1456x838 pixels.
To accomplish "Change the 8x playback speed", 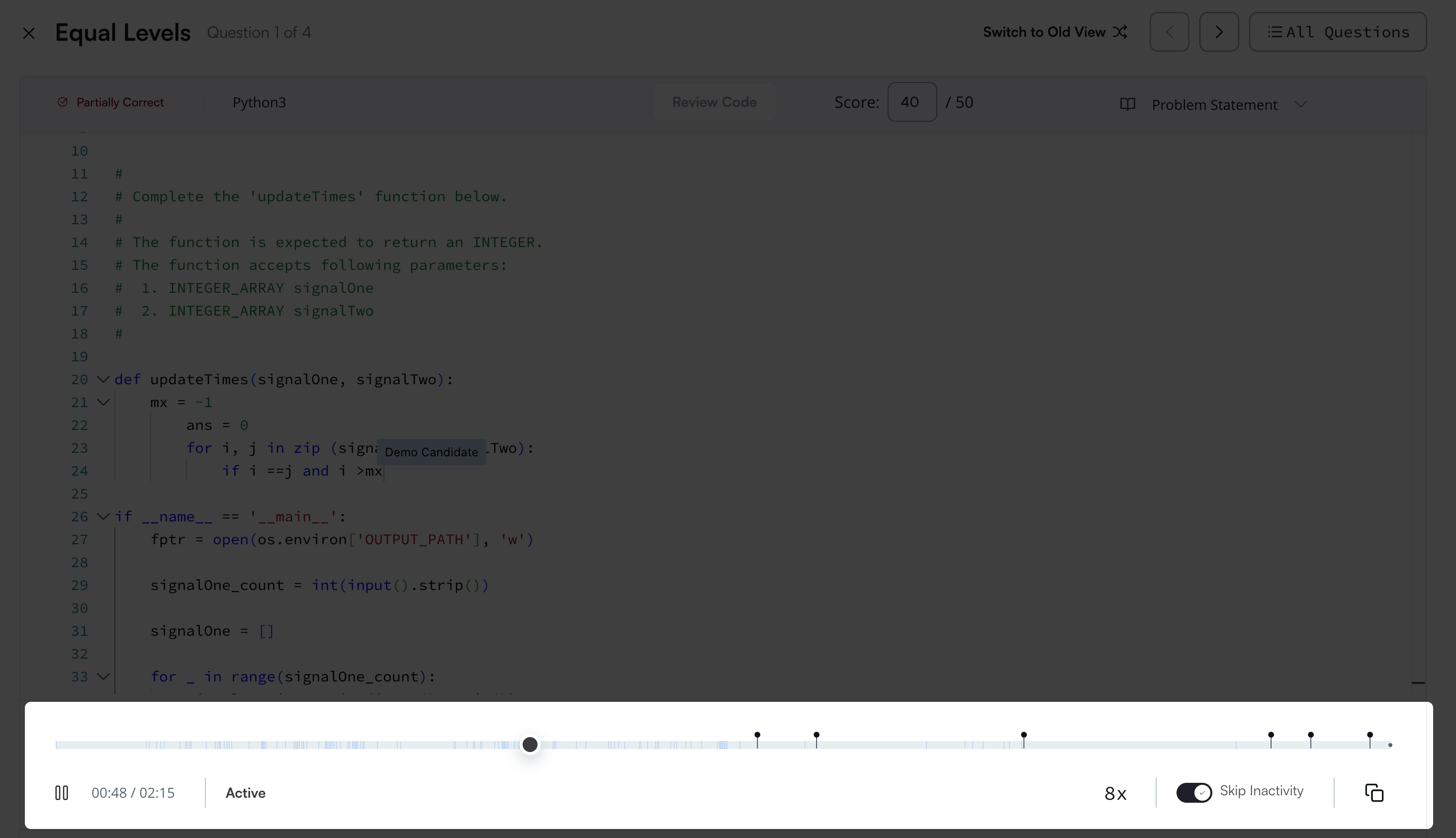I will [x=1115, y=793].
